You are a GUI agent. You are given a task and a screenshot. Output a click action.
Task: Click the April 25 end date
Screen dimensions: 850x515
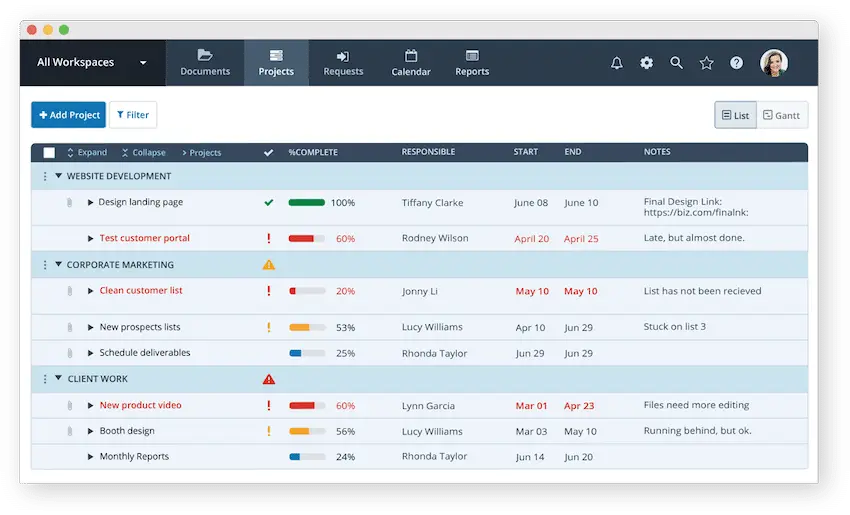click(581, 239)
